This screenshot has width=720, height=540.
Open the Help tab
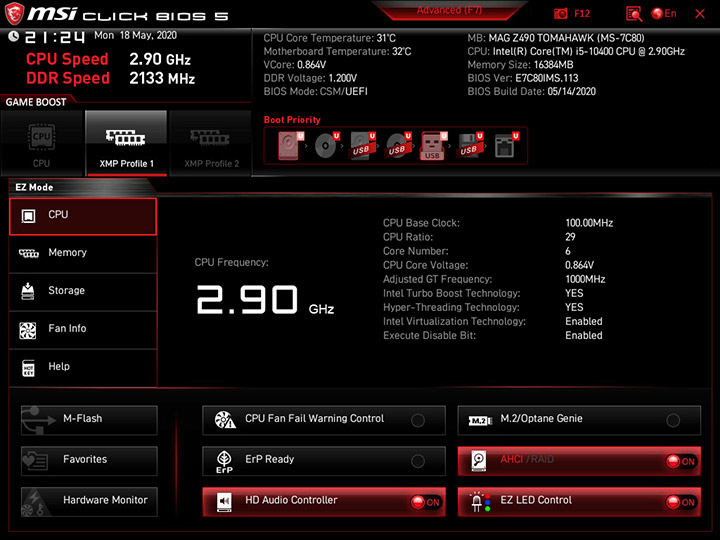[83, 368]
